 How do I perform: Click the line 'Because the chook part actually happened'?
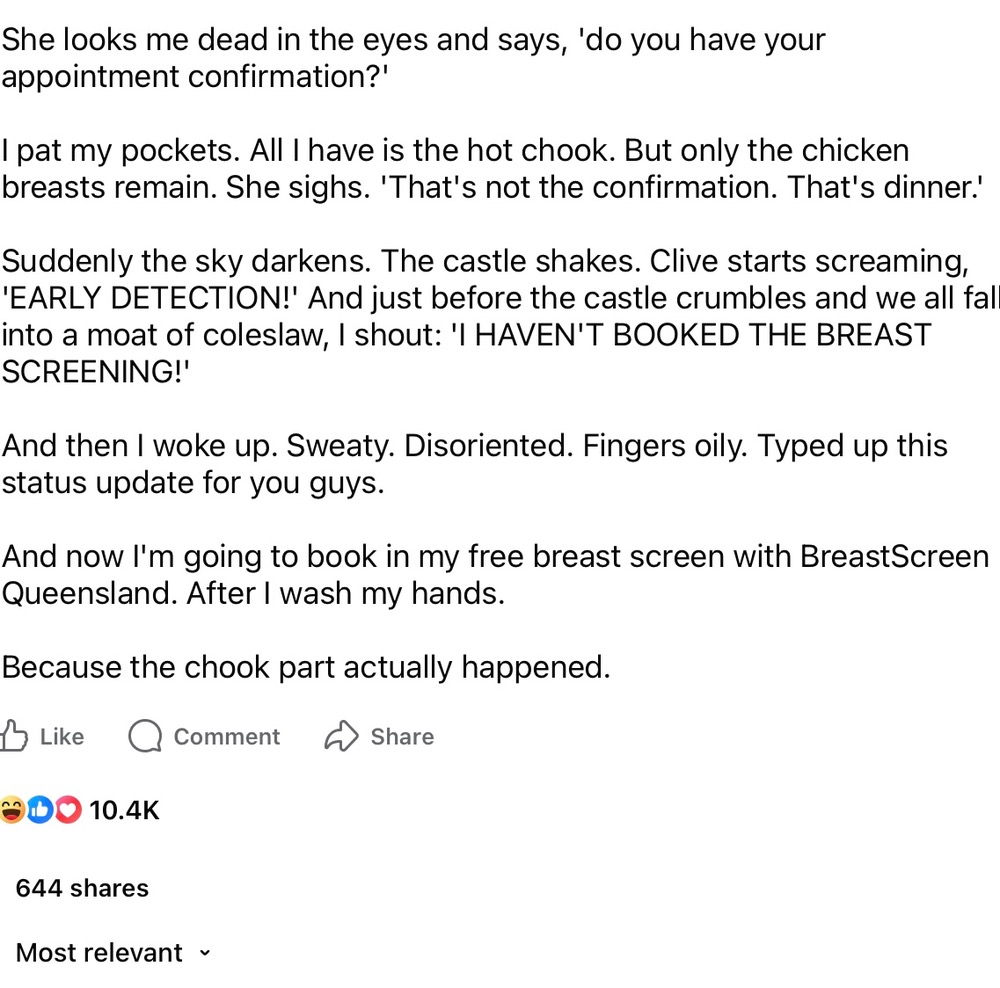(x=306, y=667)
